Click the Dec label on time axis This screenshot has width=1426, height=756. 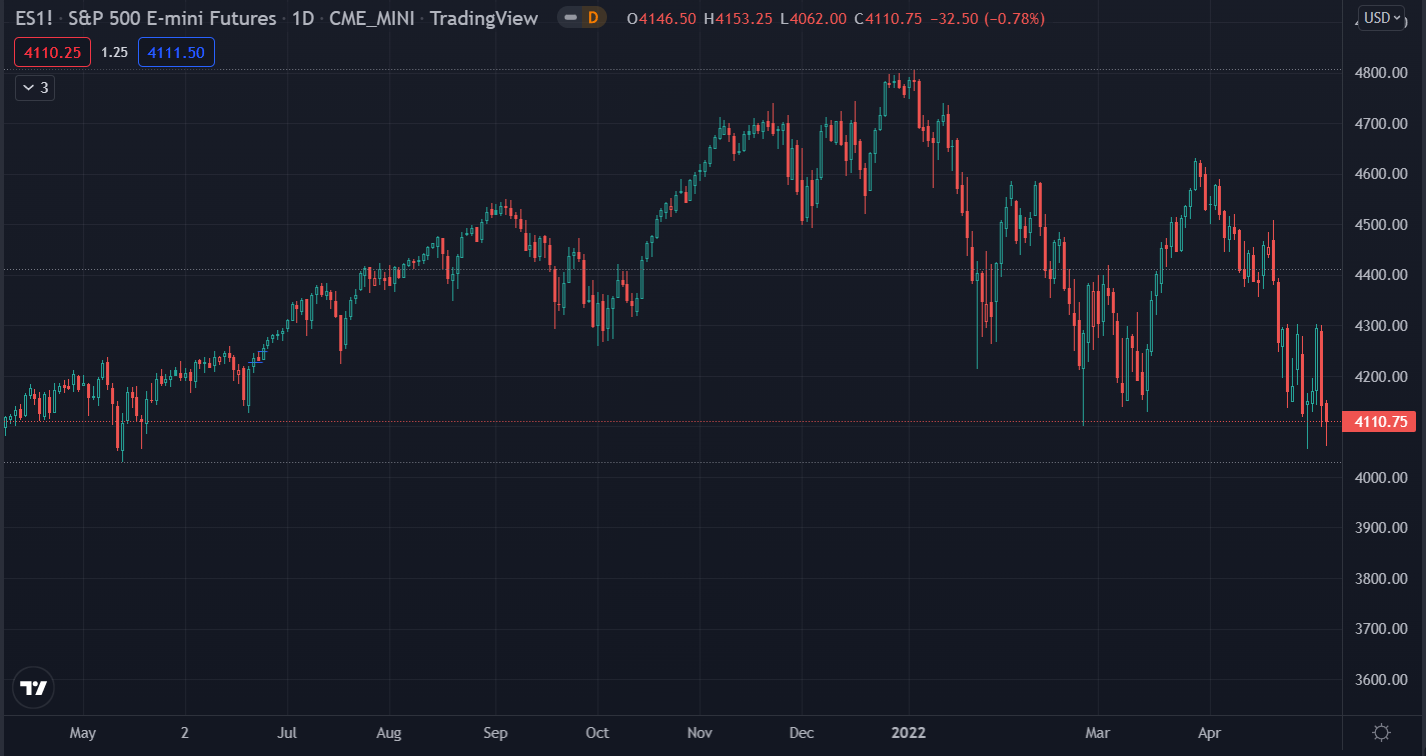802,733
